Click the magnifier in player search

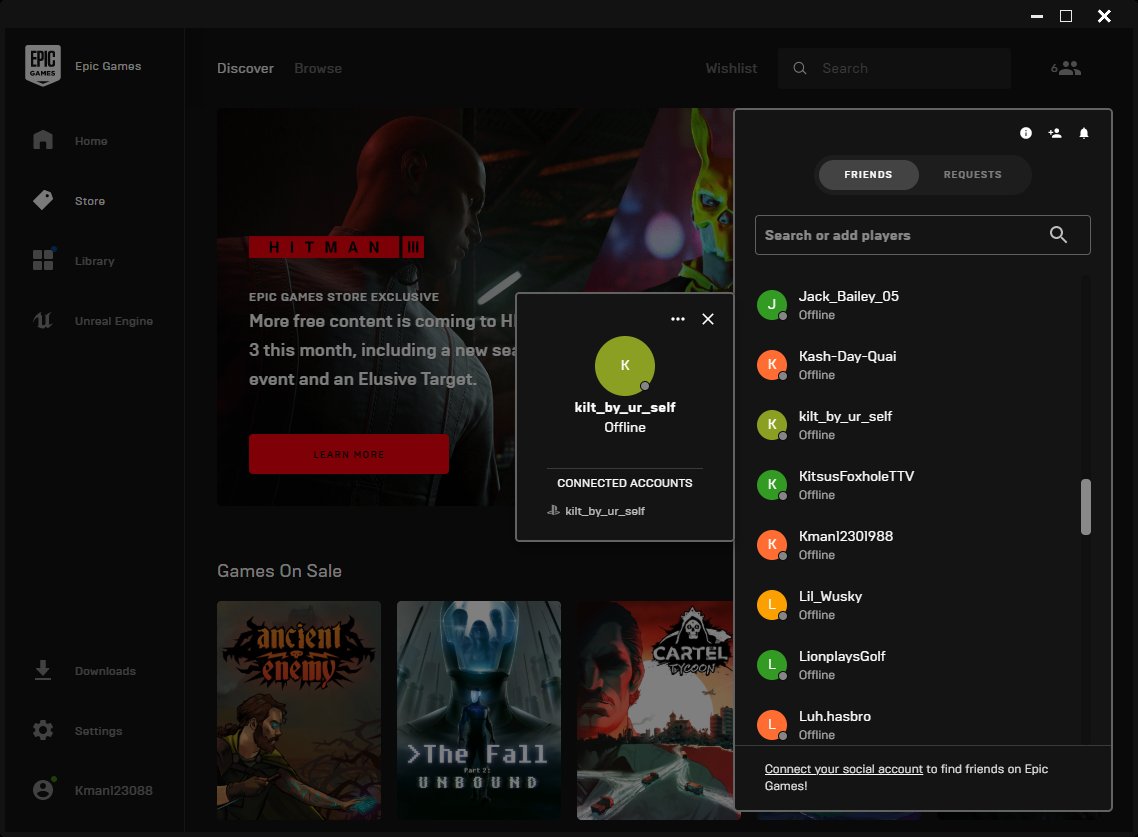coord(1058,234)
